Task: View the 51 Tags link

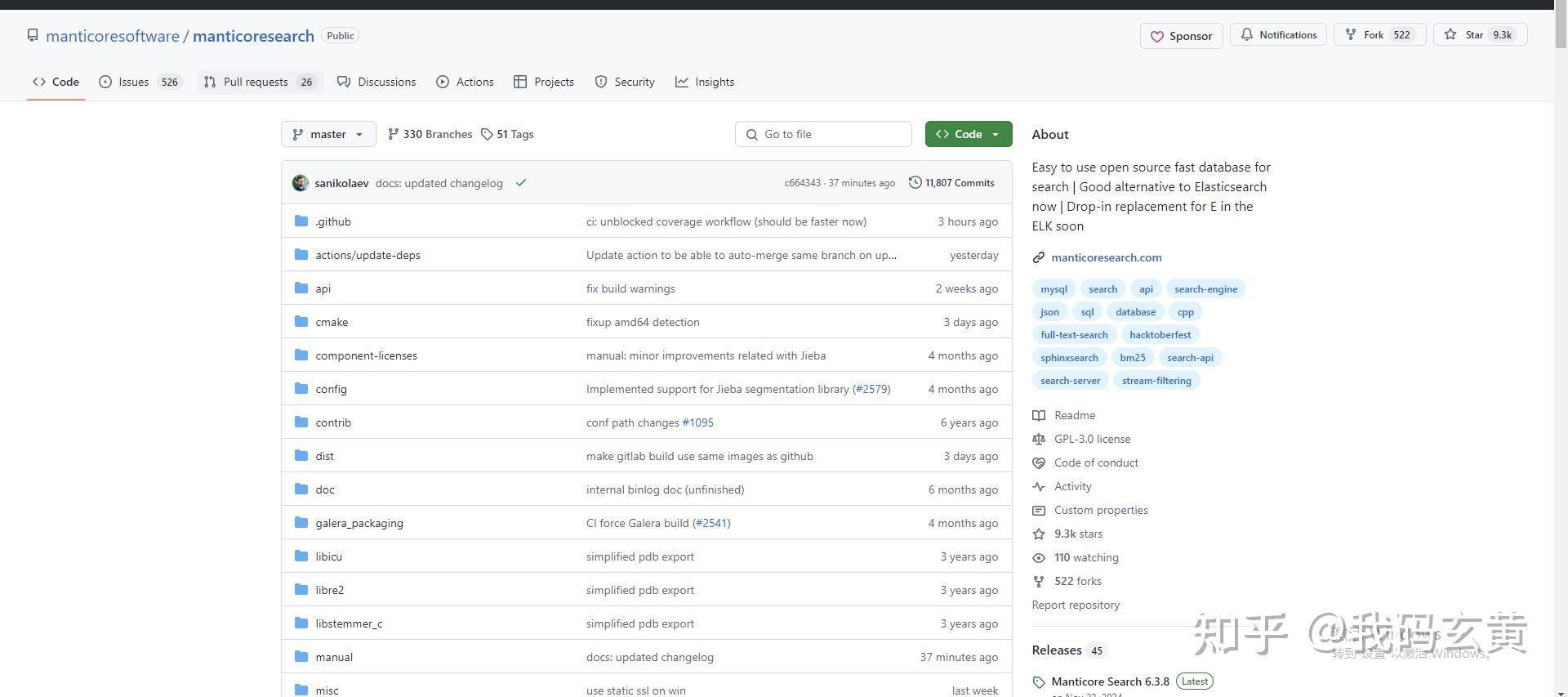Action: (x=507, y=134)
